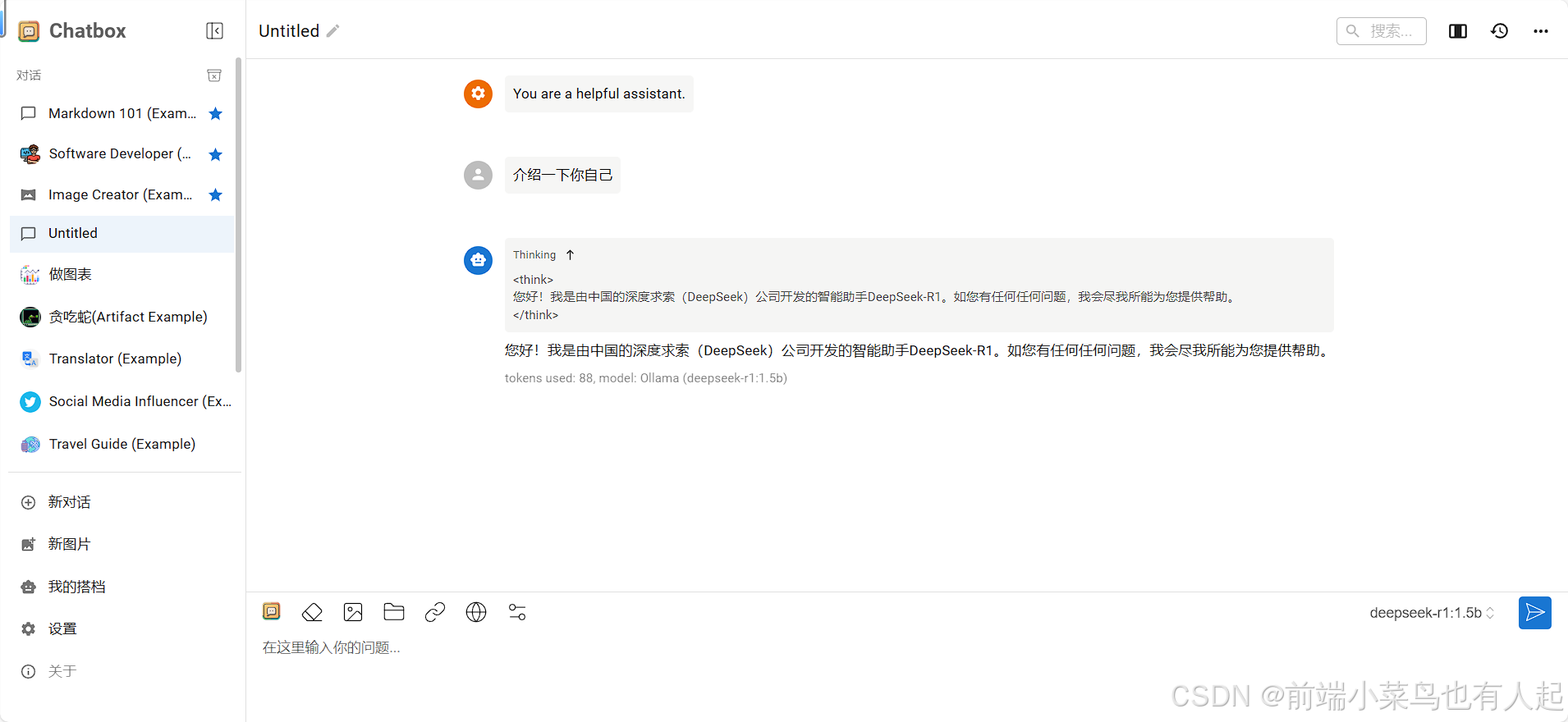The image size is (1568, 722).
Task: Open the Software Developer conversation
Action: (x=122, y=154)
